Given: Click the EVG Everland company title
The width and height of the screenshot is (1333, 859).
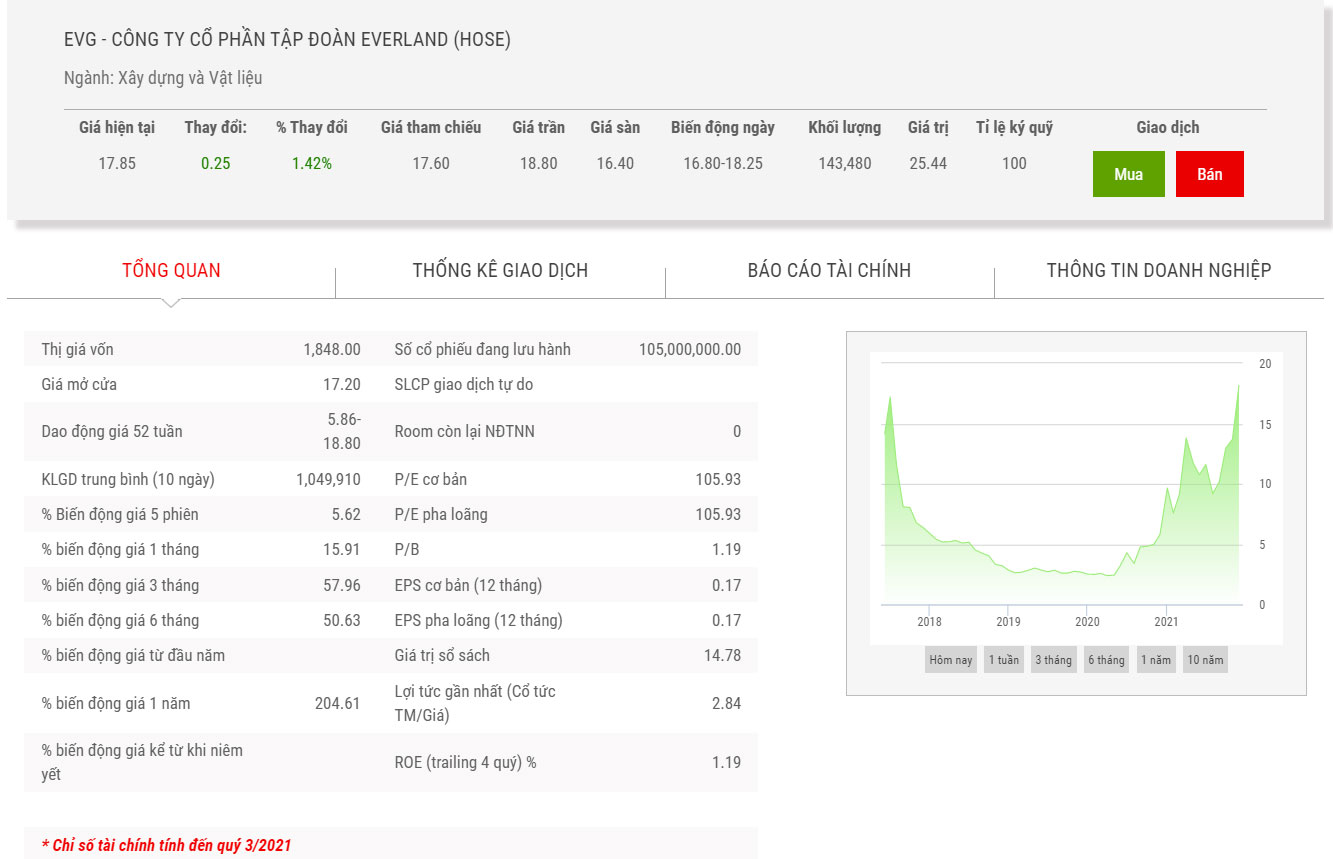Looking at the screenshot, I should tap(287, 40).
